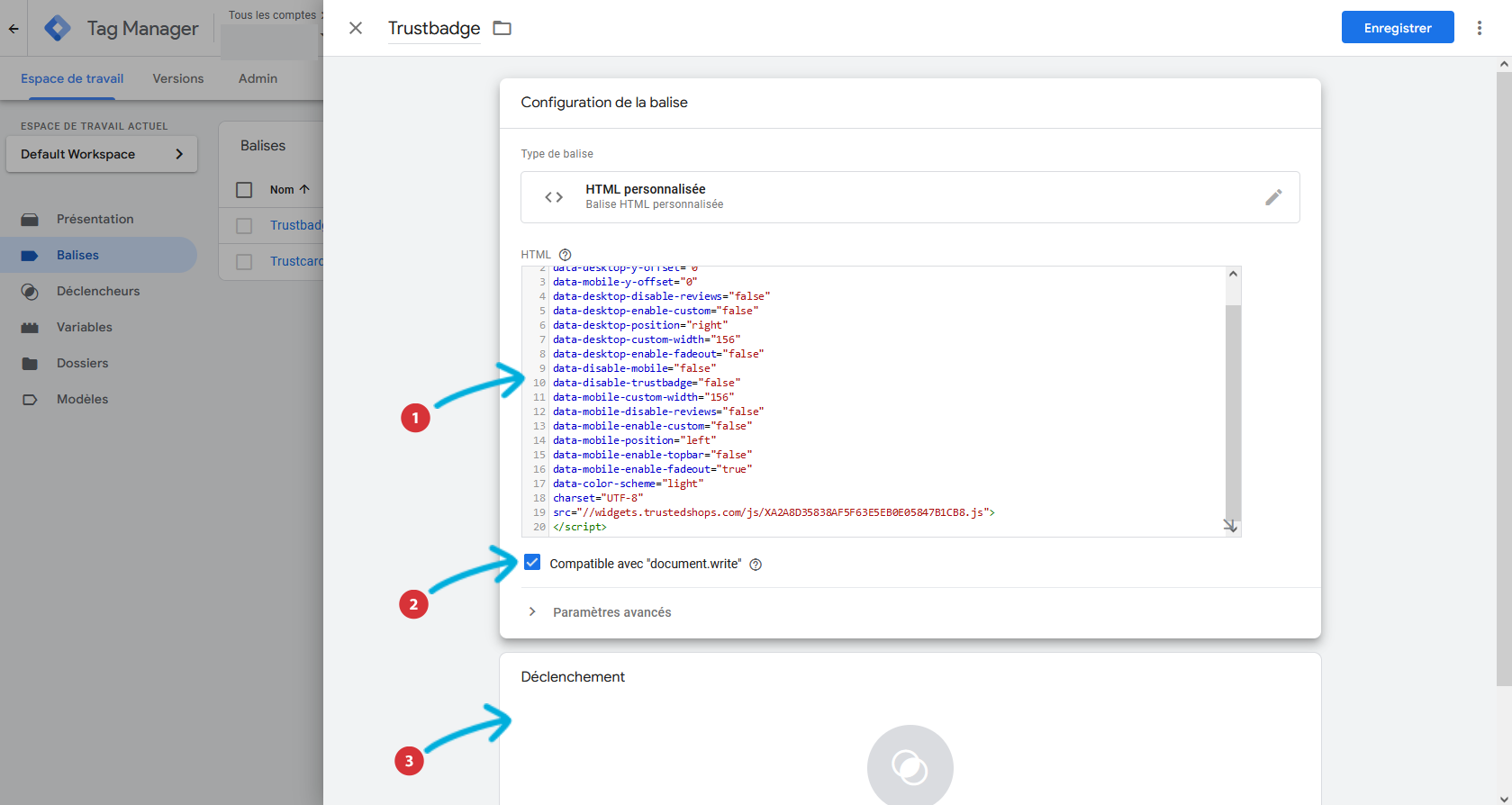Expand Paramètres avancés section

601,612
